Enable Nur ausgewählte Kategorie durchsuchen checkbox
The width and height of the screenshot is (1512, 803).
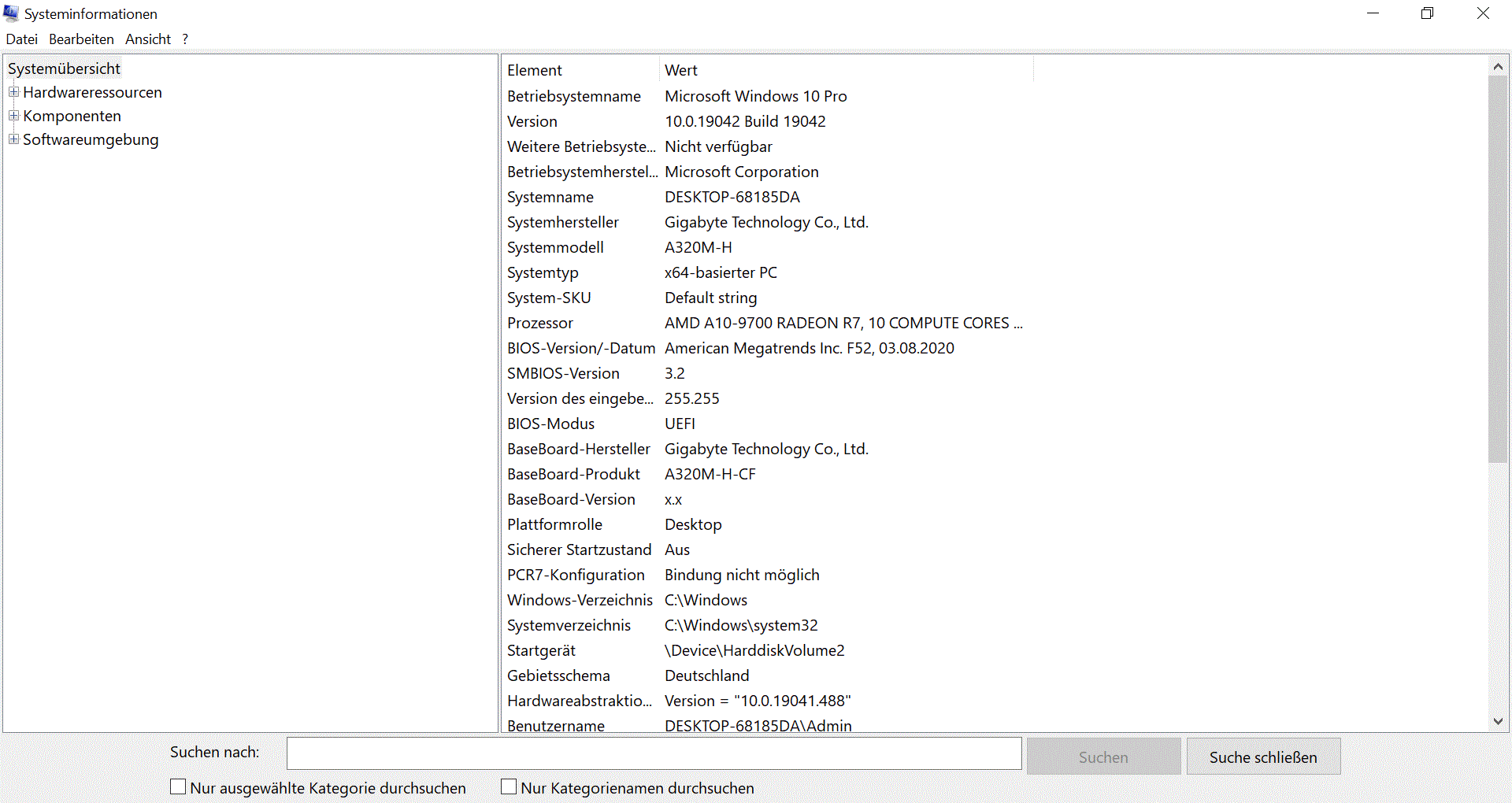(x=179, y=786)
